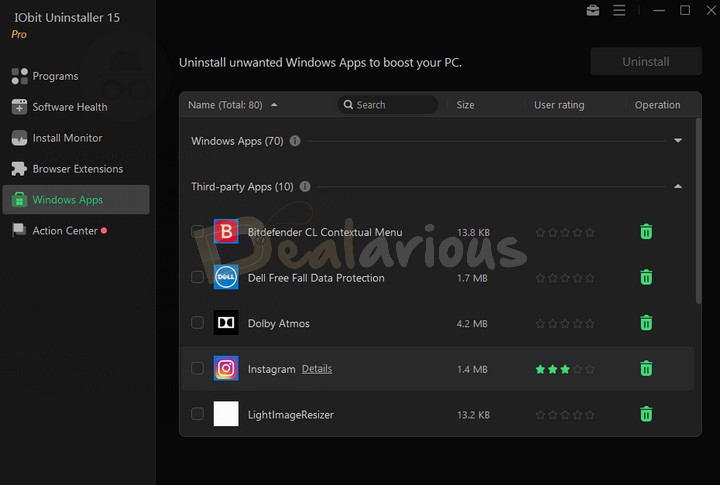Click the Programs sidebar icon

pyautogui.click(x=19, y=76)
